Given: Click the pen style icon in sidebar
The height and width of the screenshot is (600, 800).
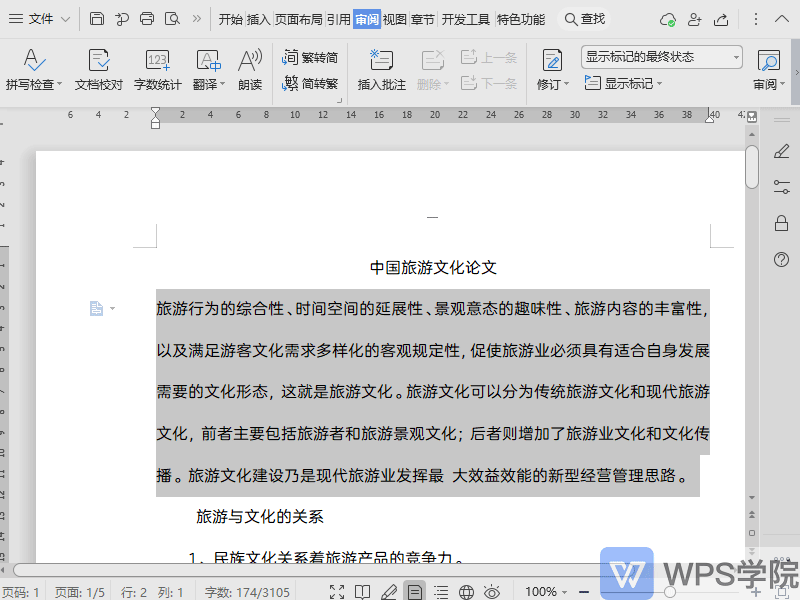Looking at the screenshot, I should pos(781,152).
